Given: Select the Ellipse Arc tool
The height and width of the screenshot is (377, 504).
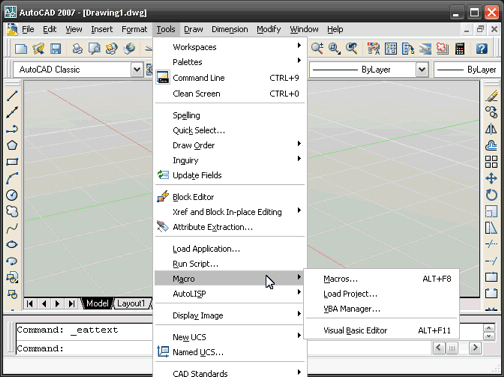Looking at the screenshot, I should (x=12, y=261).
